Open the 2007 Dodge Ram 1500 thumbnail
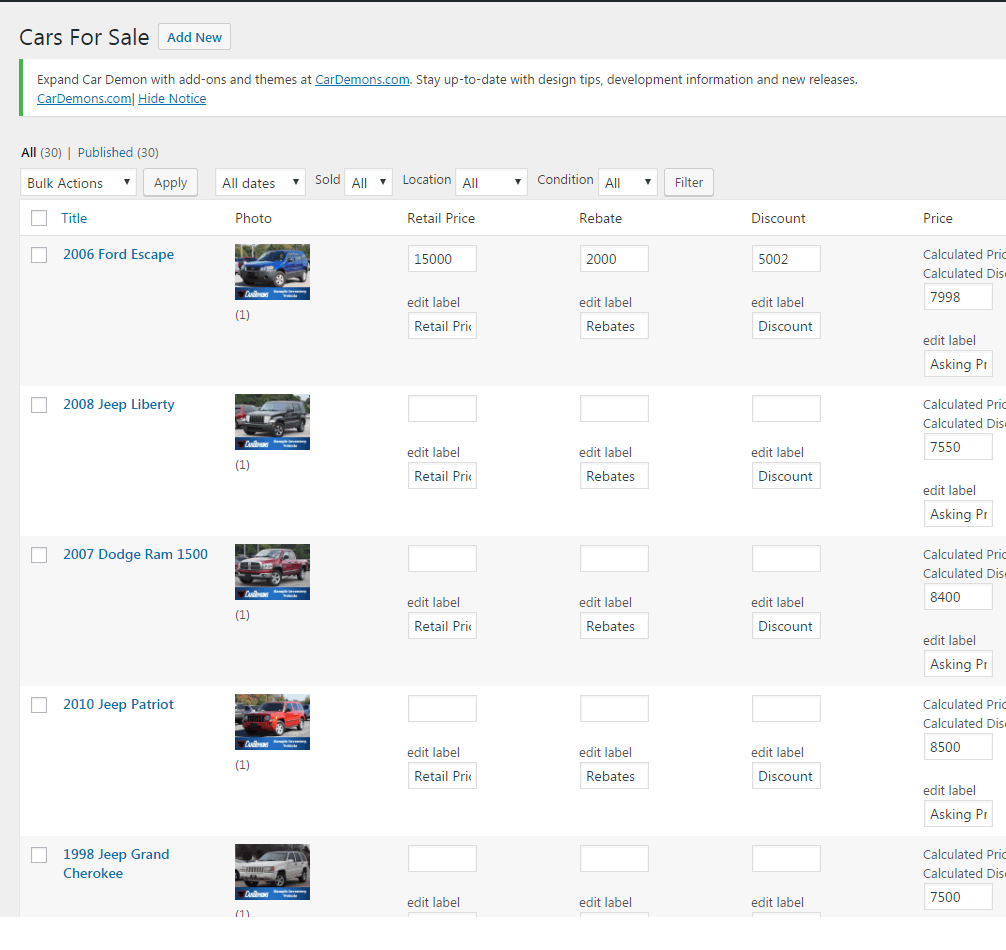This screenshot has width=1006, height=950. (x=272, y=572)
